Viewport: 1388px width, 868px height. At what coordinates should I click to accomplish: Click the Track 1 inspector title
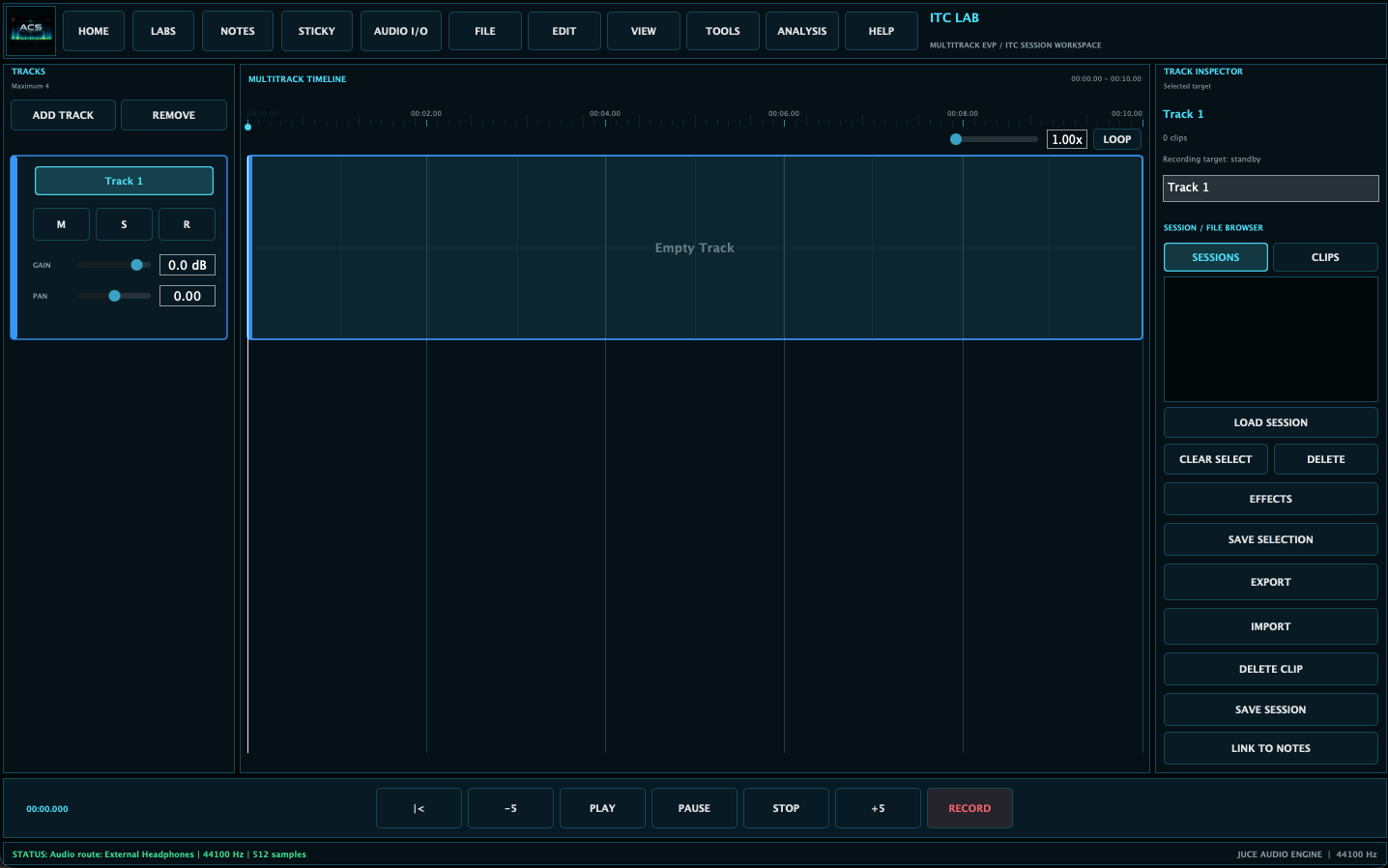[1183, 114]
